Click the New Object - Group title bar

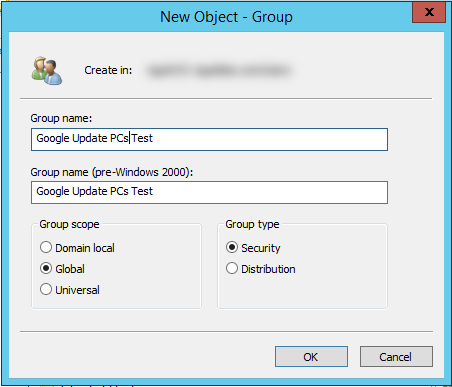point(226,17)
